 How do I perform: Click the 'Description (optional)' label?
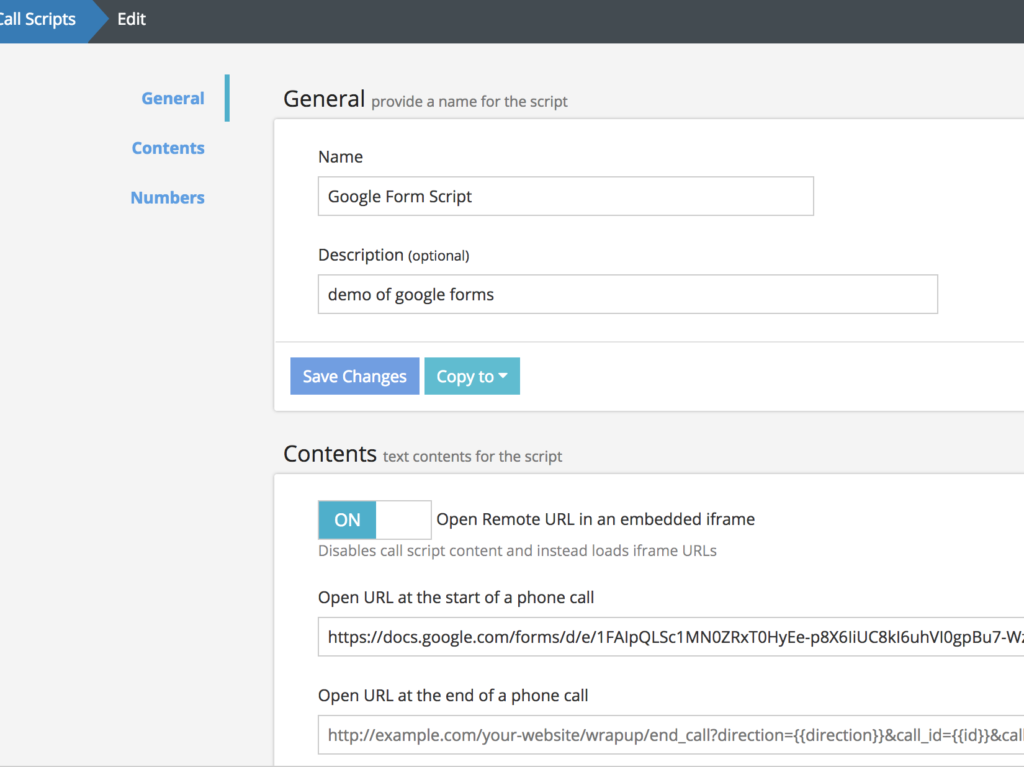coord(393,255)
